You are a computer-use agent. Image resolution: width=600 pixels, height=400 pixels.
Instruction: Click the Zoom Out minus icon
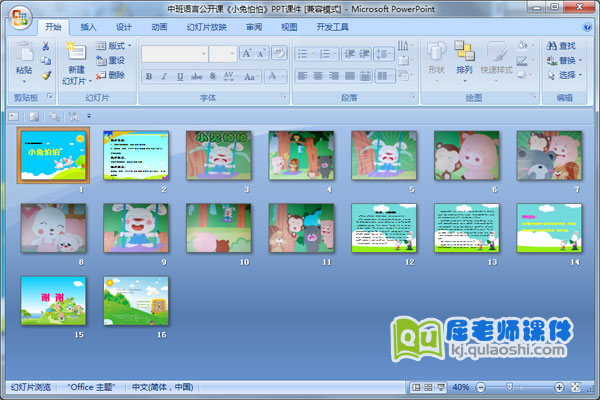click(481, 387)
